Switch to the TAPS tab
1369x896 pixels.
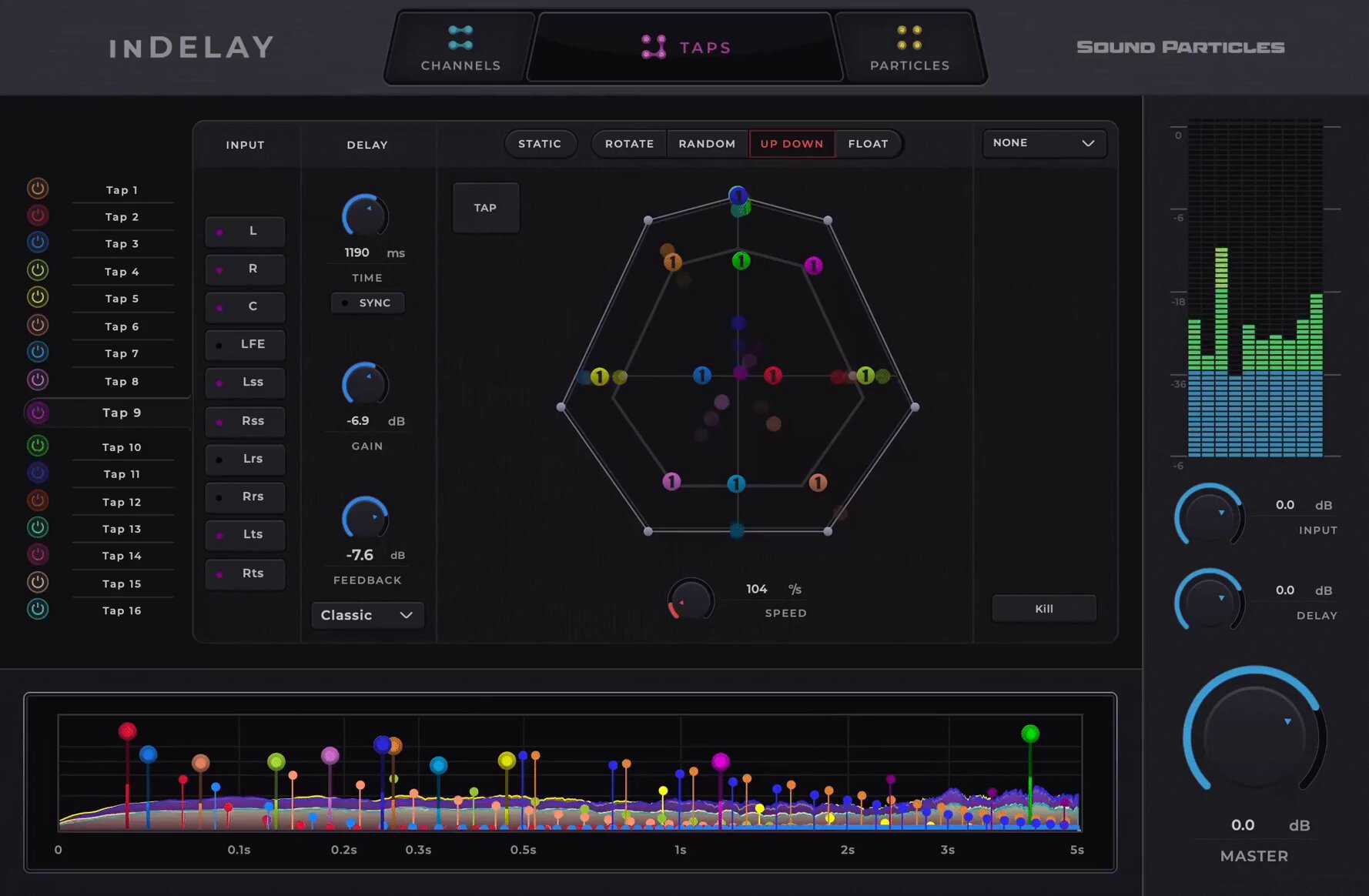[x=685, y=47]
